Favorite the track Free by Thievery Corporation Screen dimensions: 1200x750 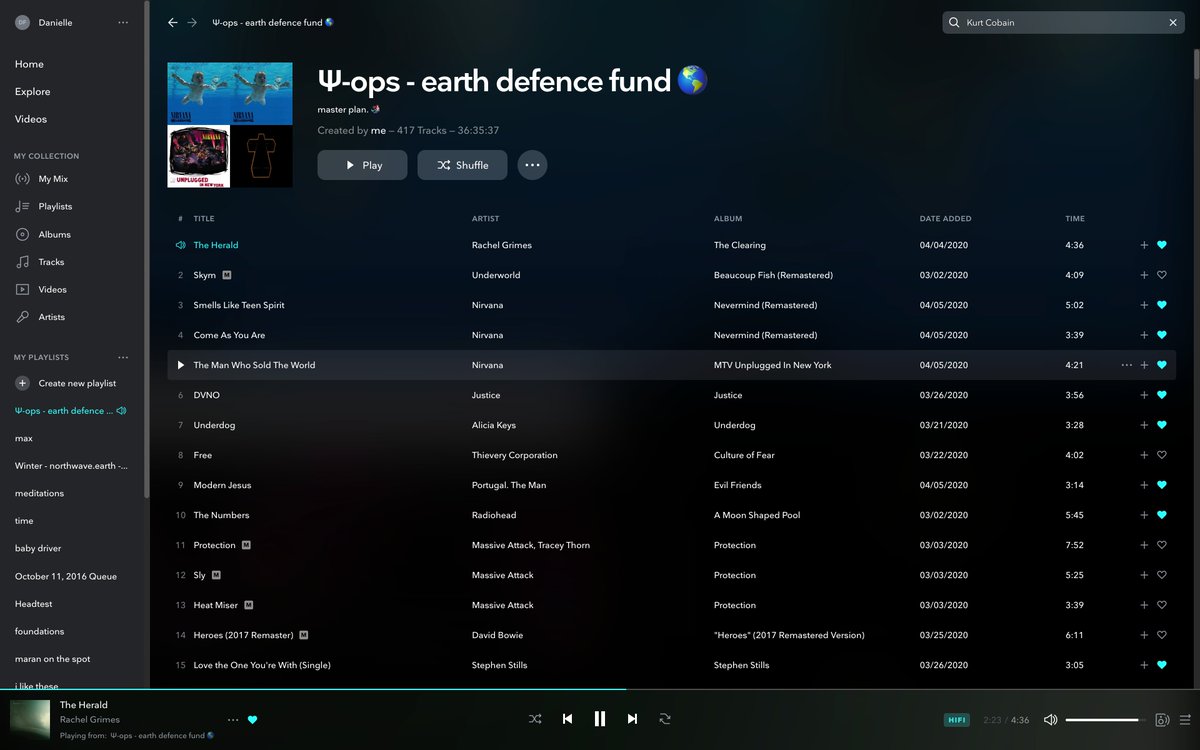tap(1161, 455)
